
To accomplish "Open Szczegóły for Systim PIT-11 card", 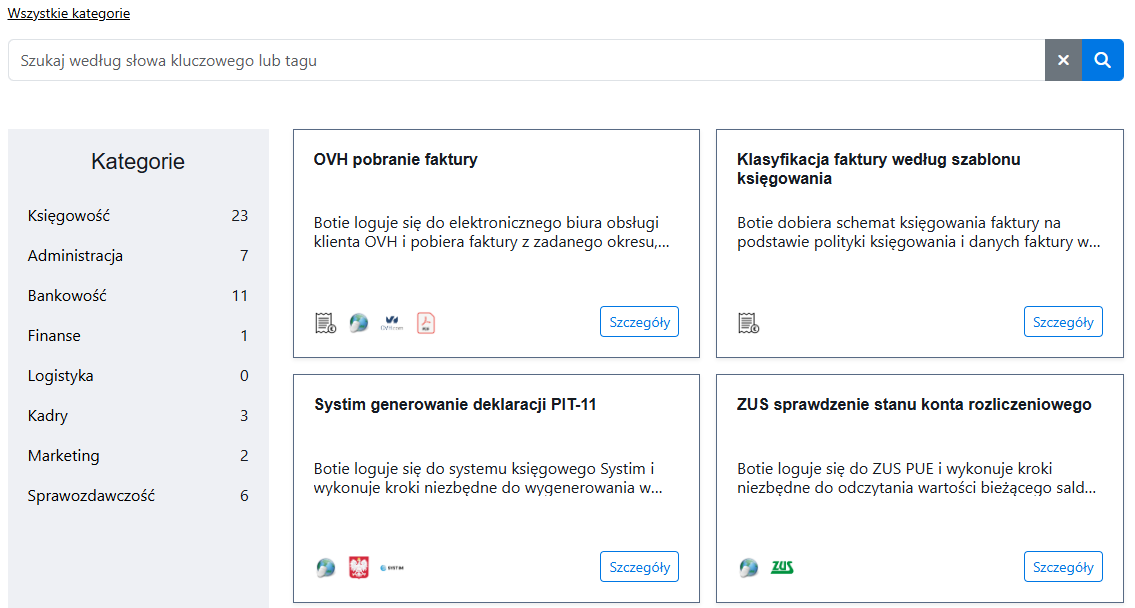I will pyautogui.click(x=639, y=567).
